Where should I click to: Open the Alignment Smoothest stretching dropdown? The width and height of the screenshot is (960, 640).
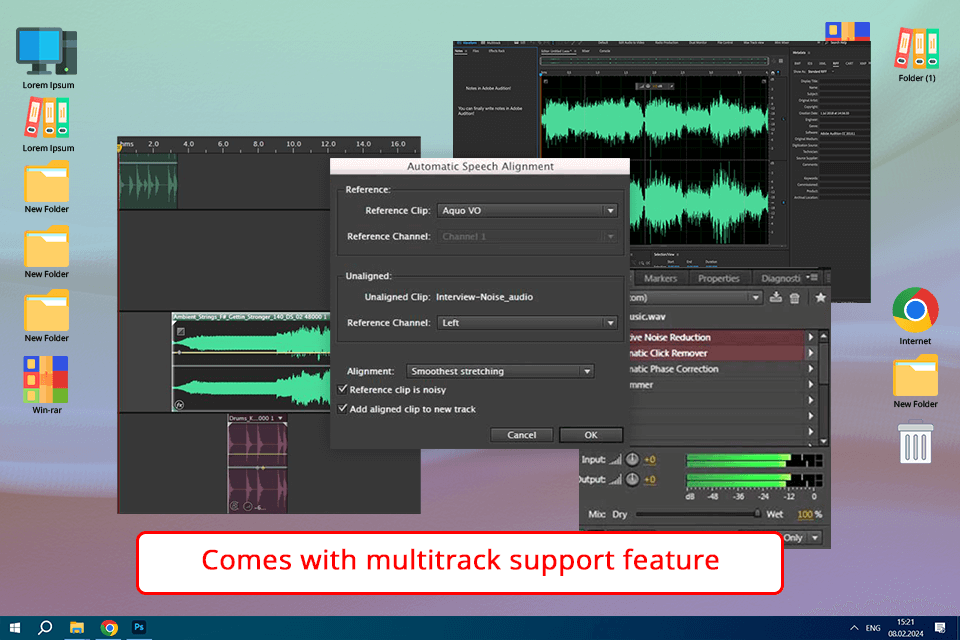[x=500, y=371]
